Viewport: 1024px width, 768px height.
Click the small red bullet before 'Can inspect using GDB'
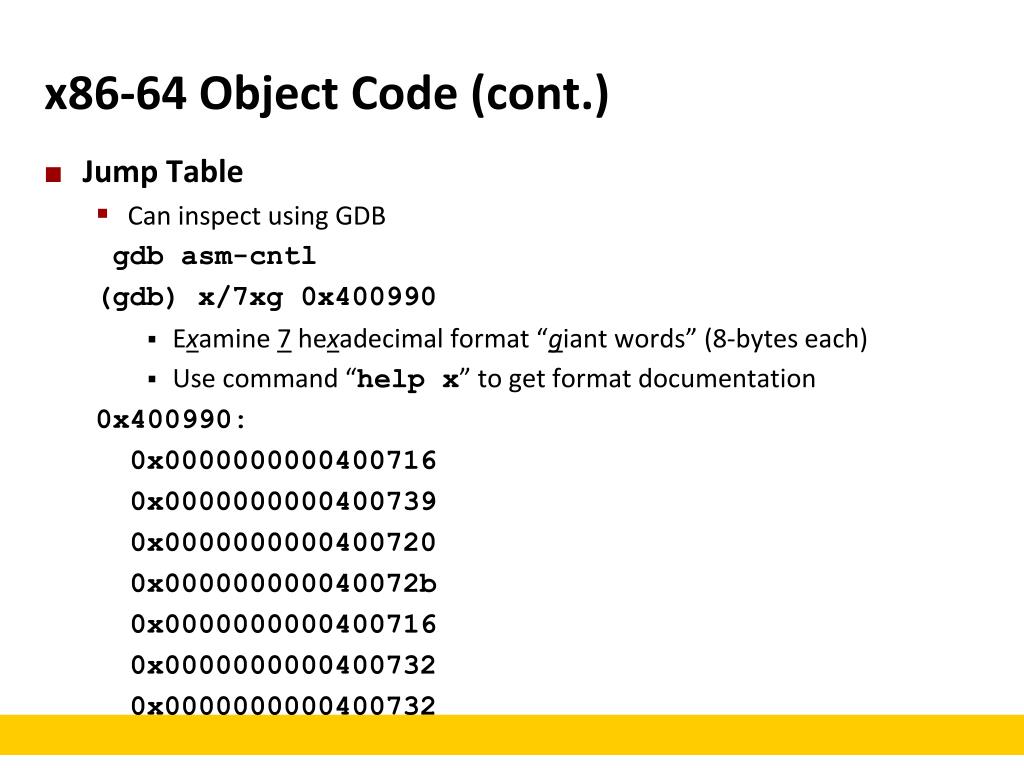pyautogui.click(x=103, y=214)
